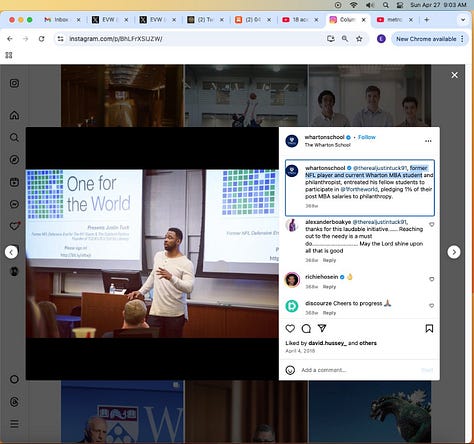Open Chrome profile avatar E

pyautogui.click(x=381, y=39)
